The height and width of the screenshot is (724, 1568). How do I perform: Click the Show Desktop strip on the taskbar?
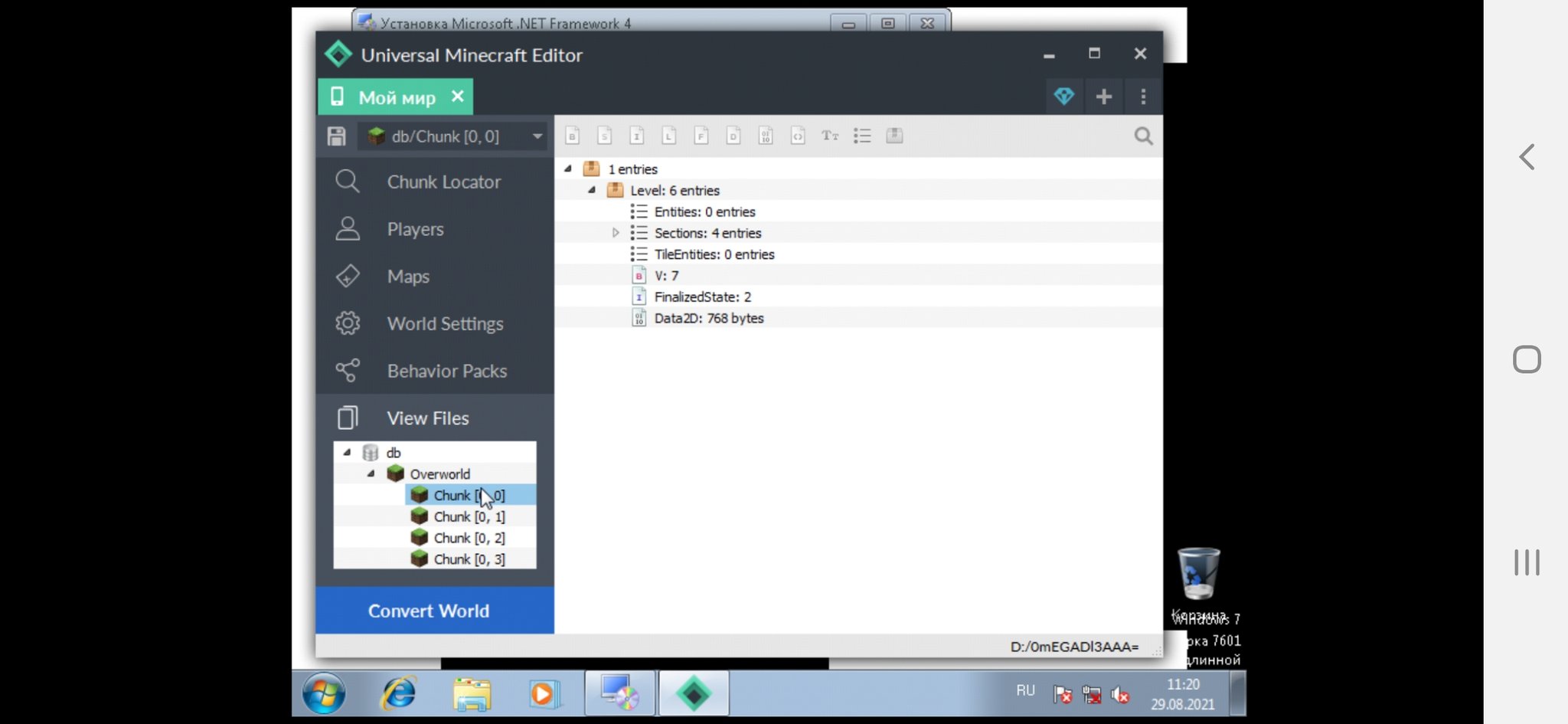[1237, 693]
